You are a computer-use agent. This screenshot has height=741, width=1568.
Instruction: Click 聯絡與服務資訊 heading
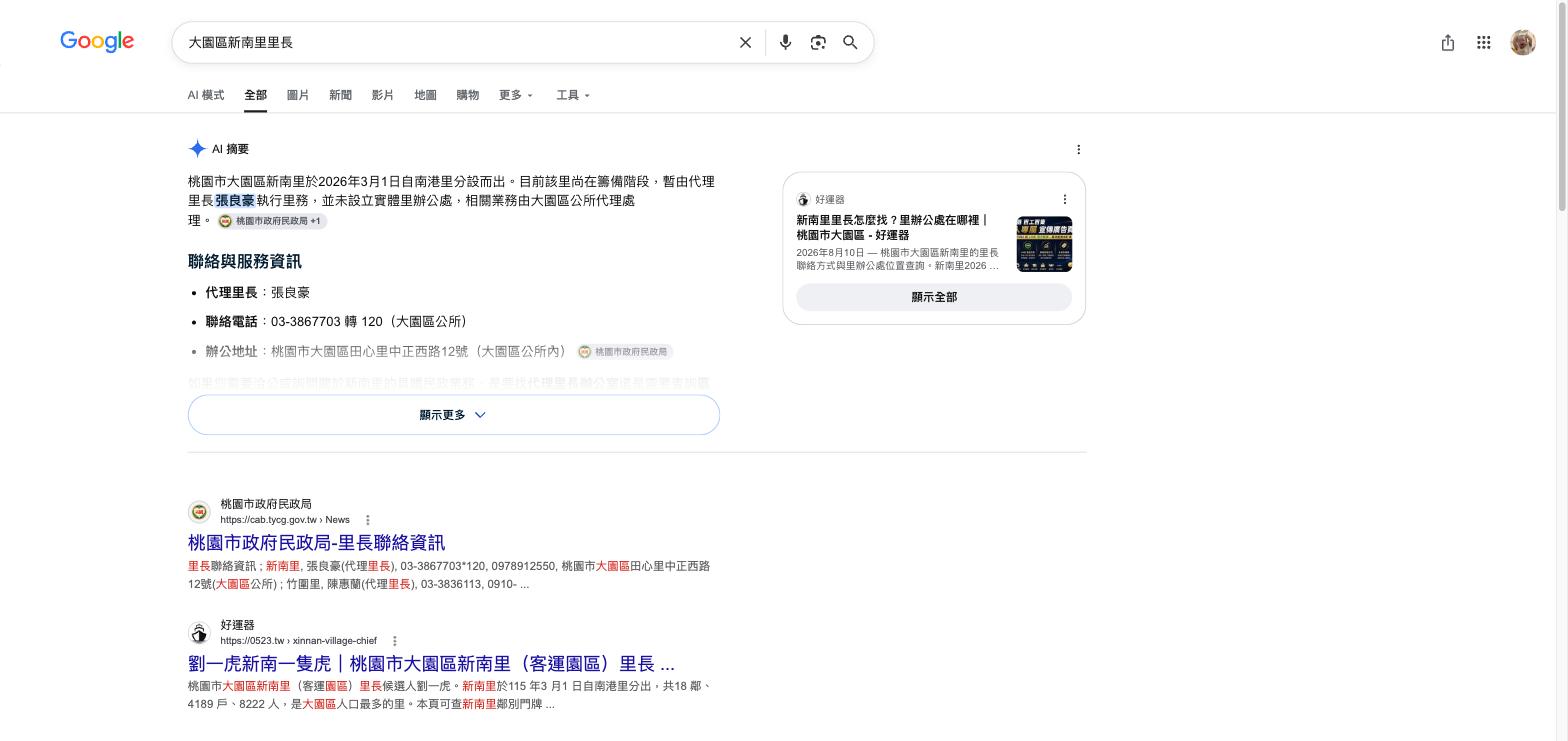coord(245,262)
